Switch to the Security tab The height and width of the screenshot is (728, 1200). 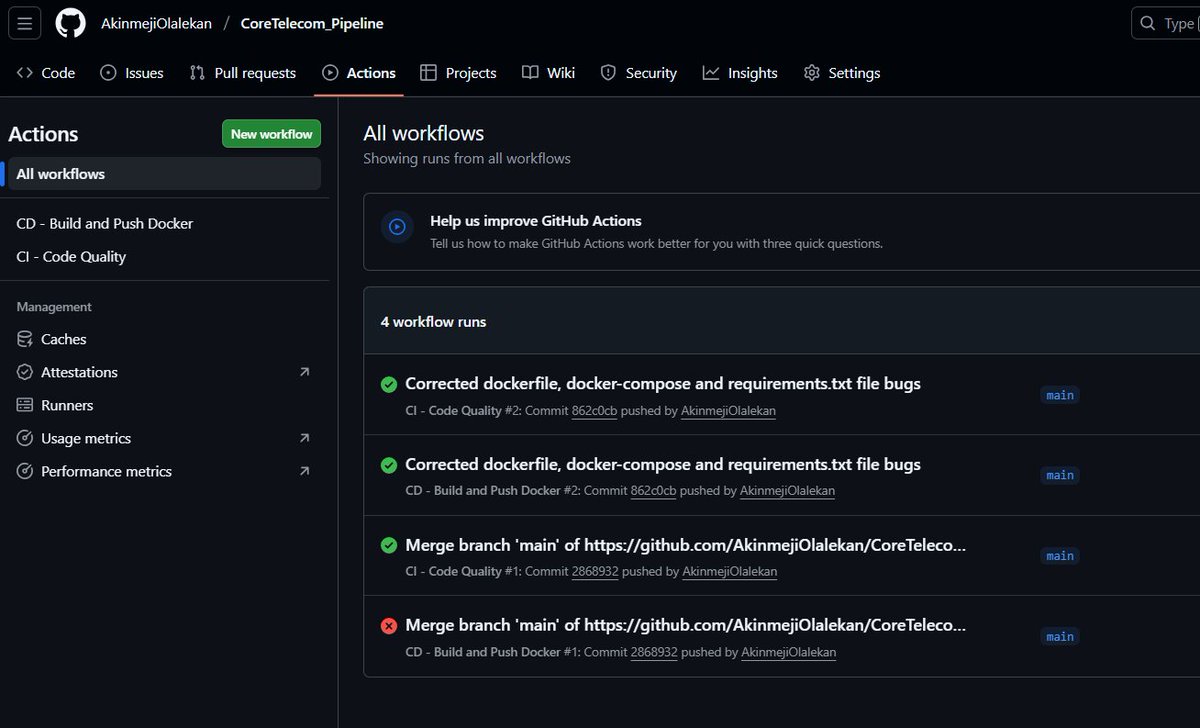click(638, 73)
